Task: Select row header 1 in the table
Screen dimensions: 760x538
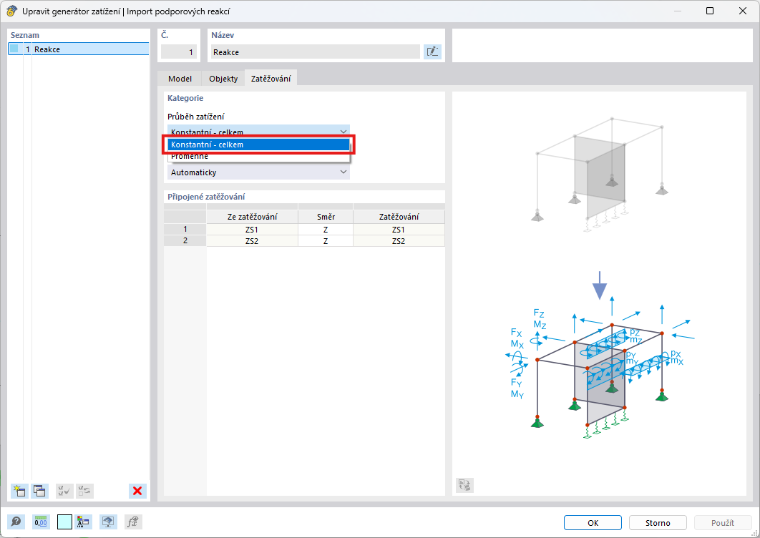Action: coord(185,229)
